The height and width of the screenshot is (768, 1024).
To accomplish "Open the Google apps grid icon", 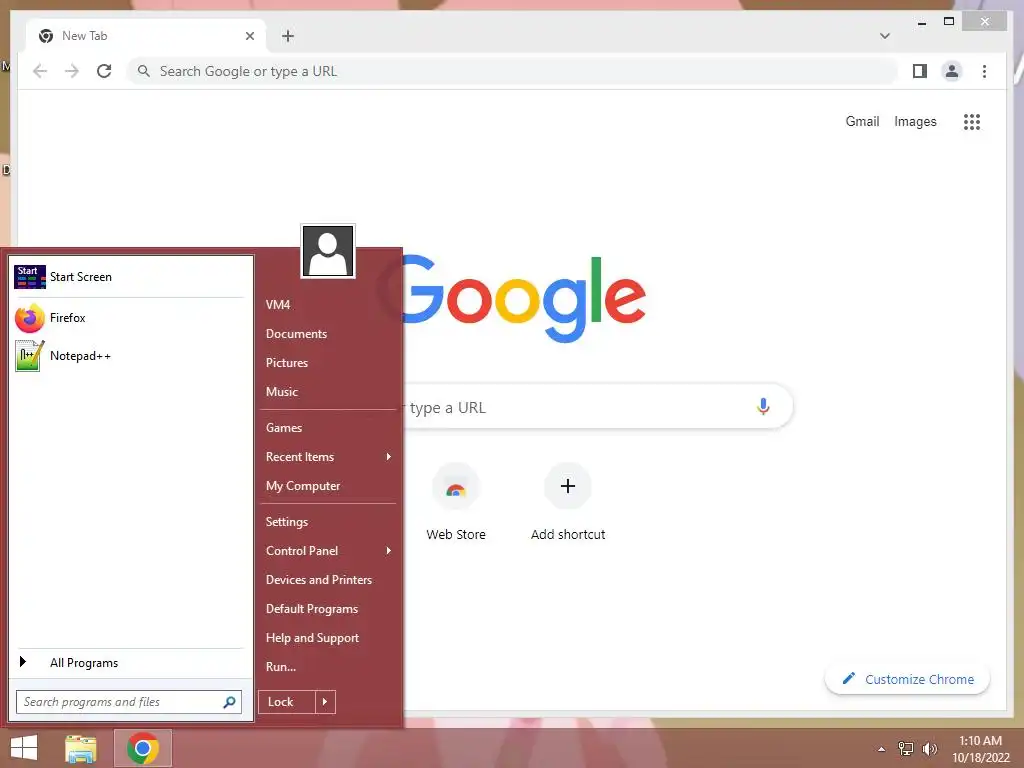I will tap(972, 121).
